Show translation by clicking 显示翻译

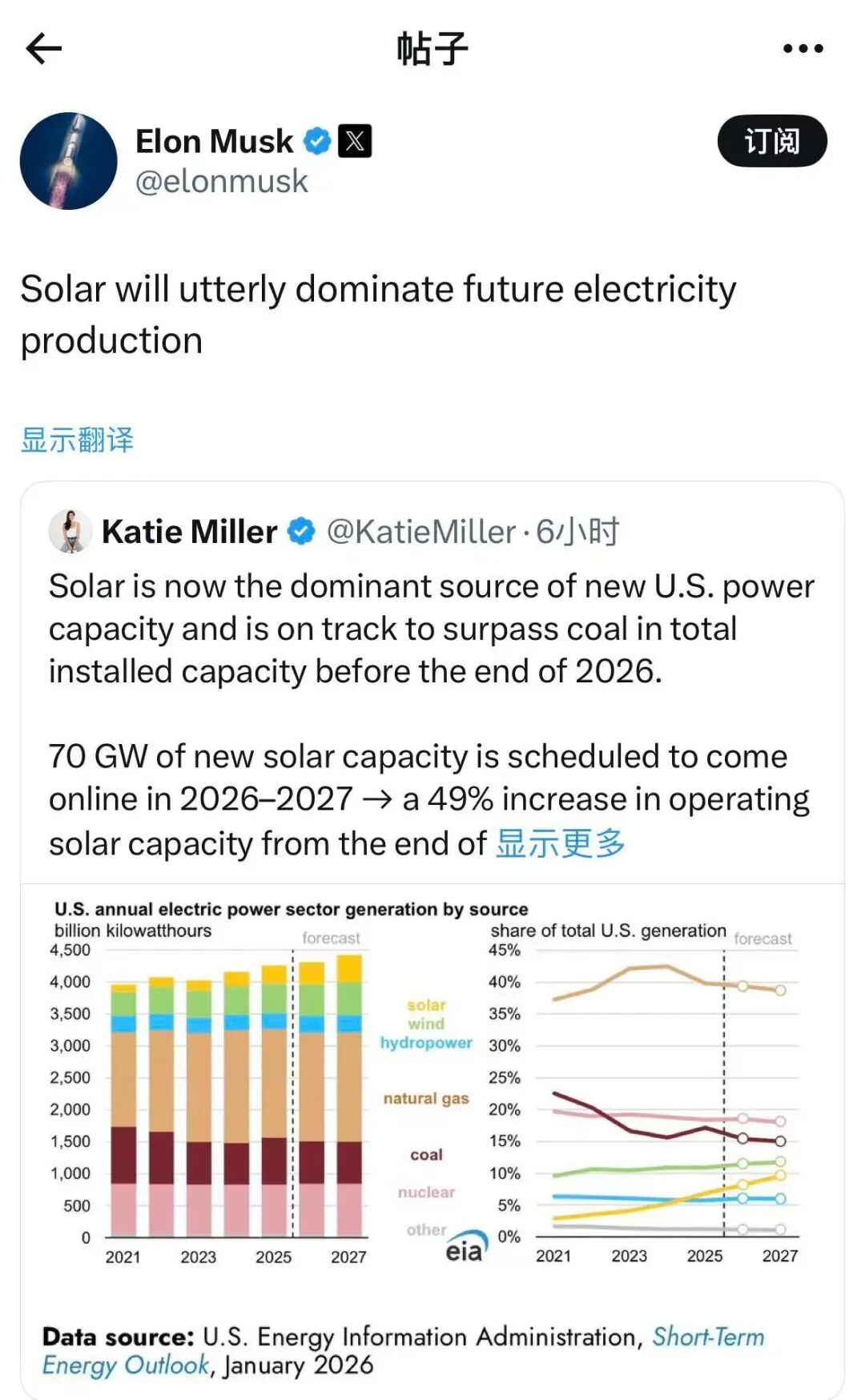79,440
